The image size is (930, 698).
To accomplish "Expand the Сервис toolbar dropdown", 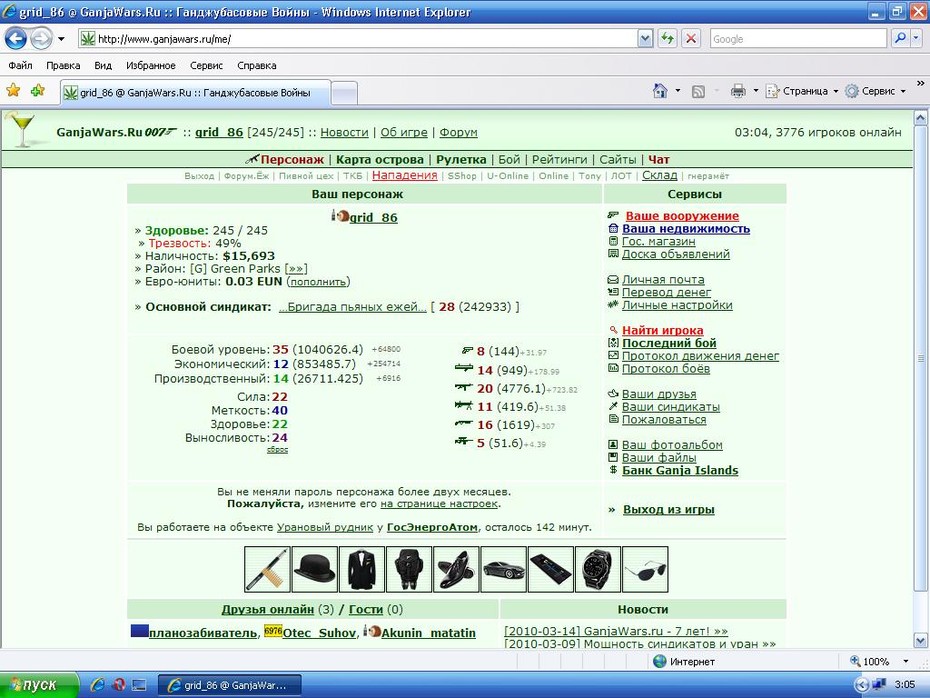I will coord(875,91).
